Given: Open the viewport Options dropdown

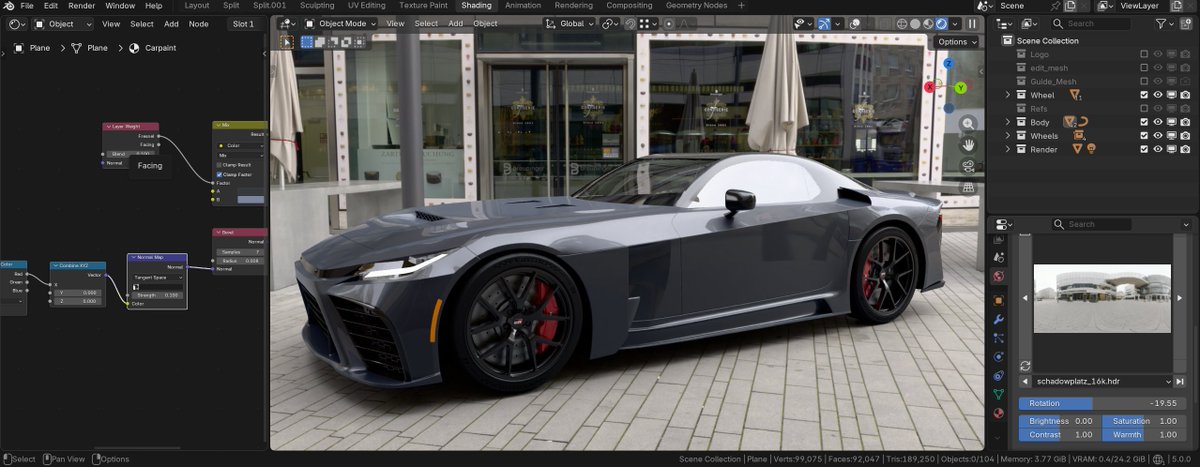Looking at the screenshot, I should 957,42.
